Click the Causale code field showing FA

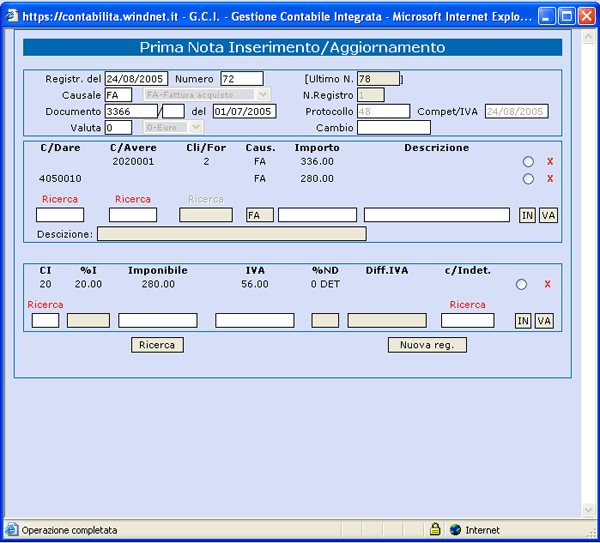click(x=118, y=95)
